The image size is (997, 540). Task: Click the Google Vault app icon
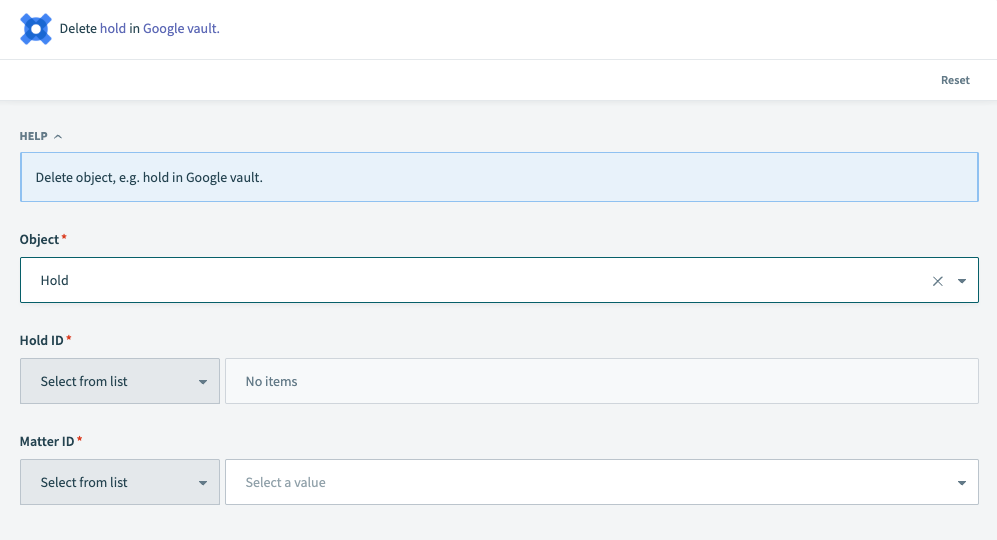[36, 29]
